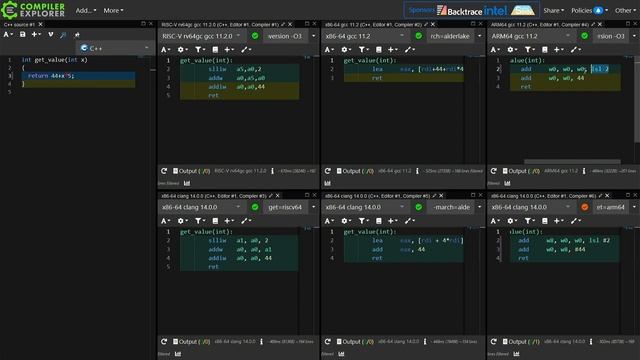Click 'return 44+x*5;' source line

pos(51,76)
